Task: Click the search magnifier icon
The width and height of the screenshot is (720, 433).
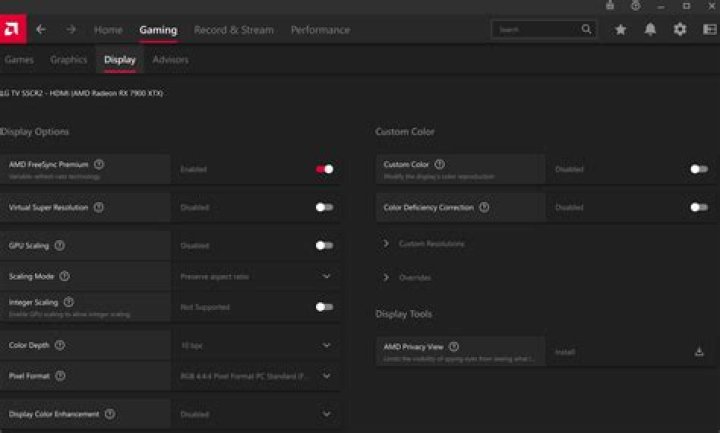Action: tap(586, 29)
